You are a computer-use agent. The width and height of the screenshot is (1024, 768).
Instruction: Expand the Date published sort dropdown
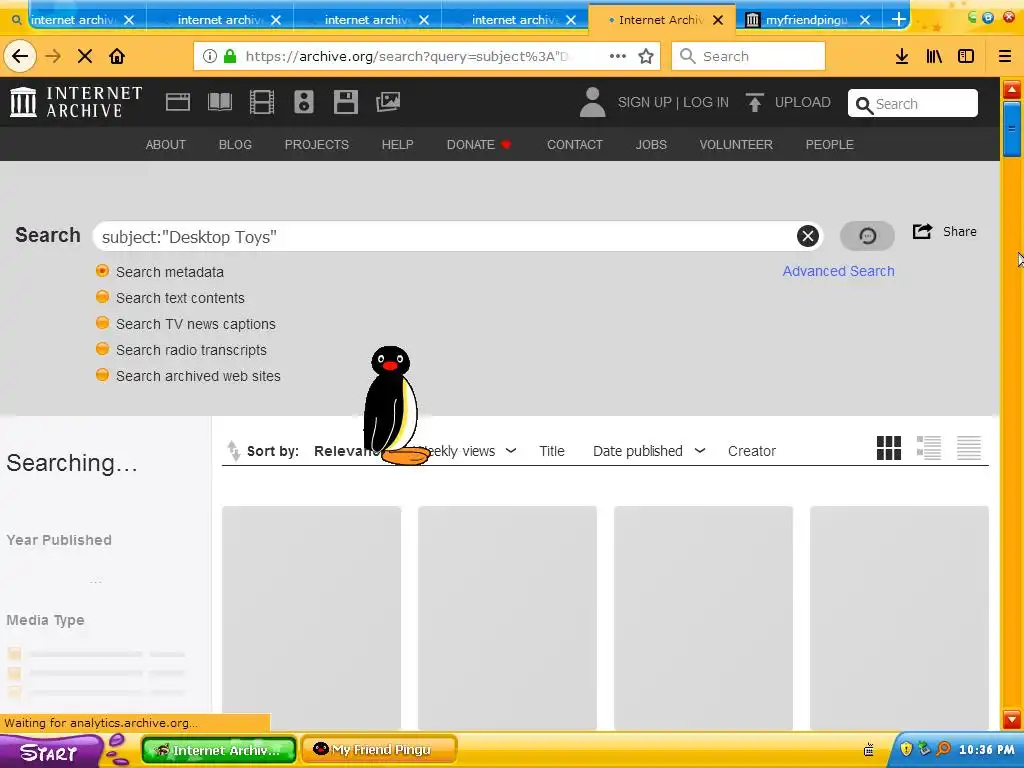pyautogui.click(x=699, y=451)
